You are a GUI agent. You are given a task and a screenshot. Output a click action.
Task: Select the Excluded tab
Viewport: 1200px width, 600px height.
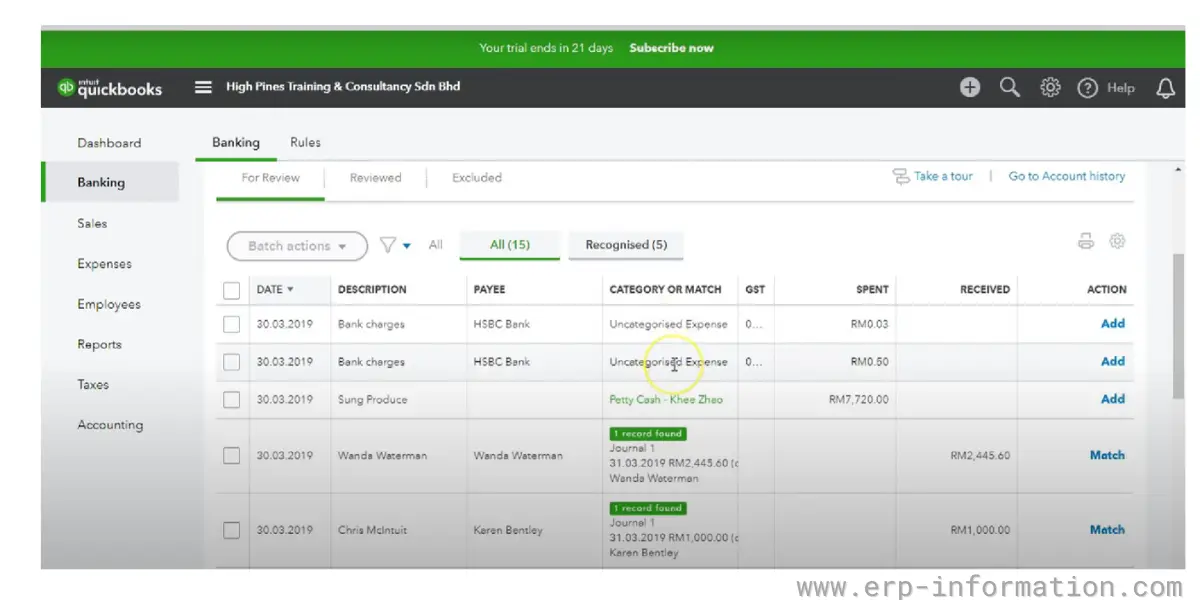pyautogui.click(x=477, y=177)
